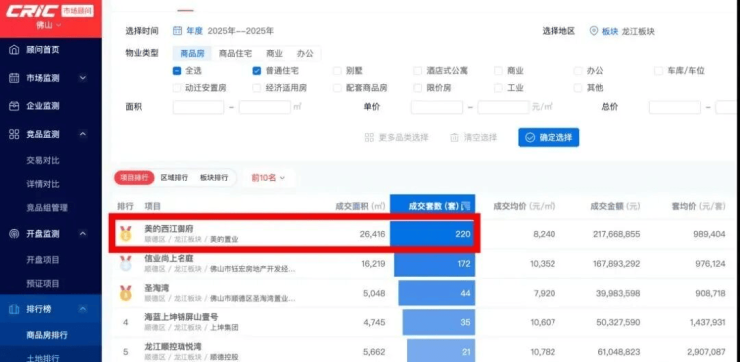The width and height of the screenshot is (740, 362).
Task: Click the 清空选择 button
Action: tap(473, 138)
